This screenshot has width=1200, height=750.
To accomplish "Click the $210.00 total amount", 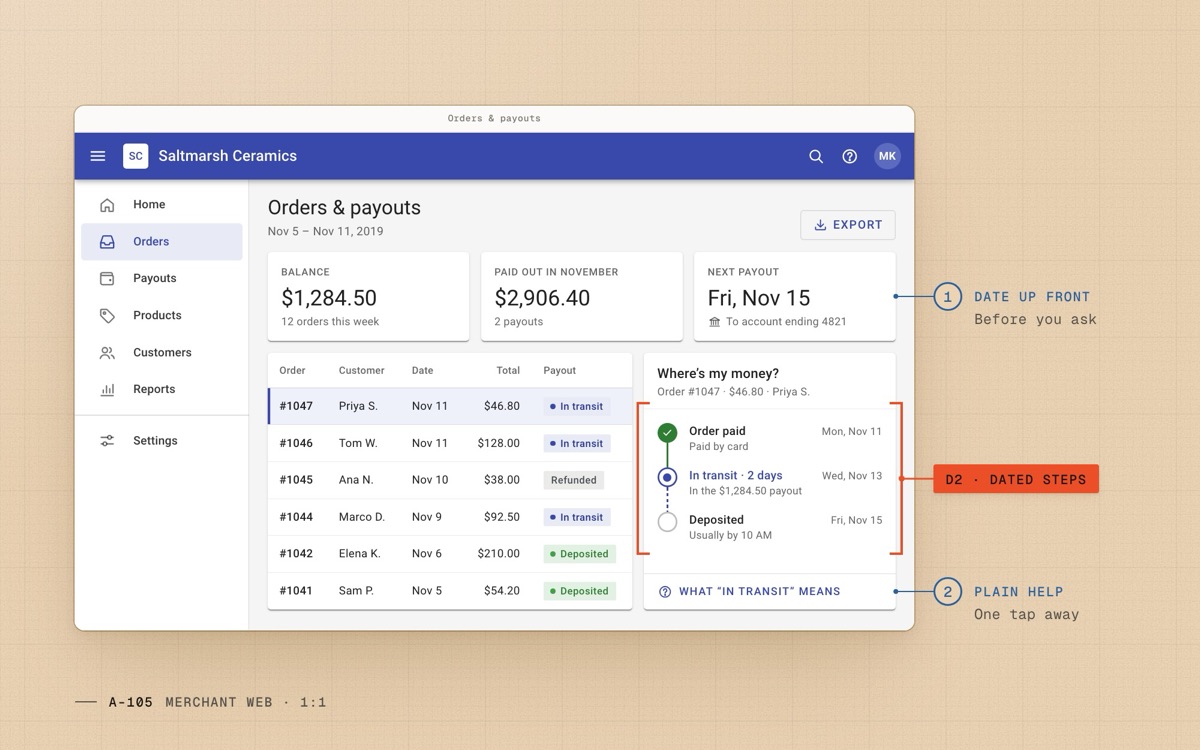I will 499,554.
